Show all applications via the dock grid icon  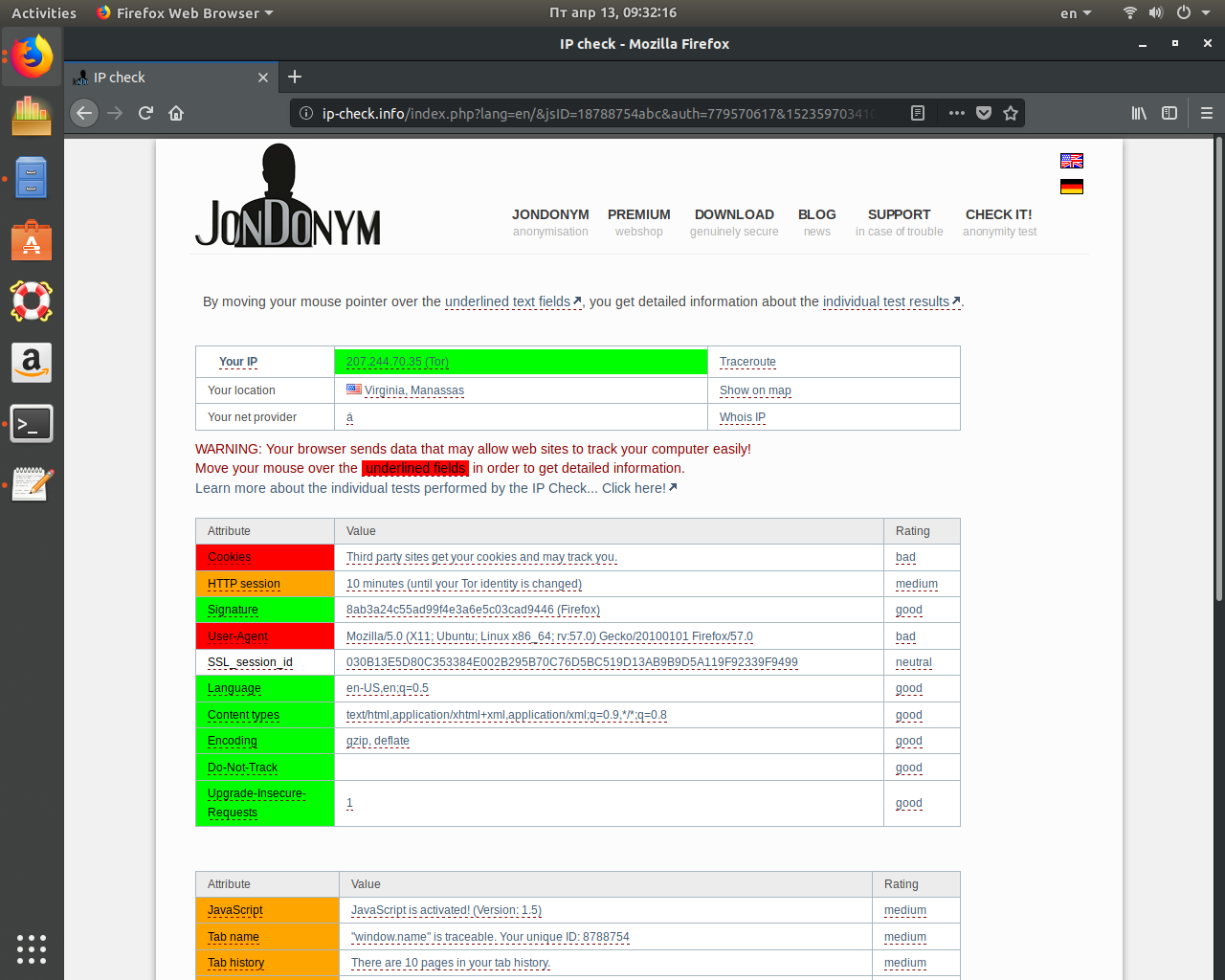pyautogui.click(x=32, y=949)
